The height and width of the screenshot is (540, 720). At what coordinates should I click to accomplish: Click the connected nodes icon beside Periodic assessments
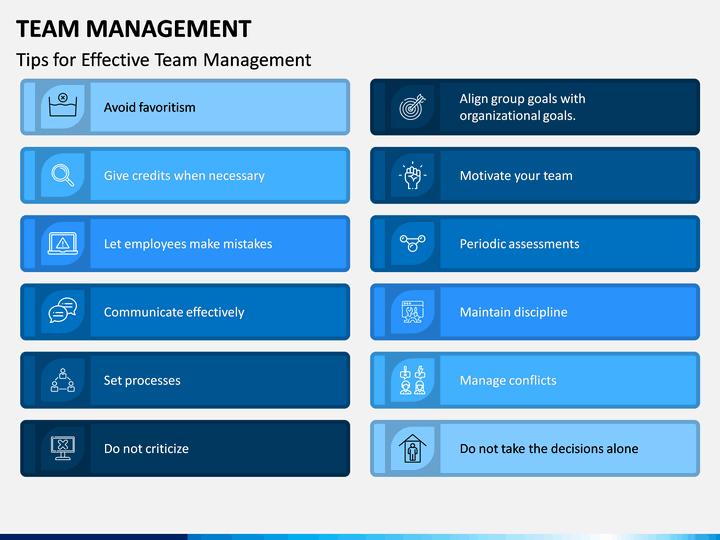click(412, 243)
